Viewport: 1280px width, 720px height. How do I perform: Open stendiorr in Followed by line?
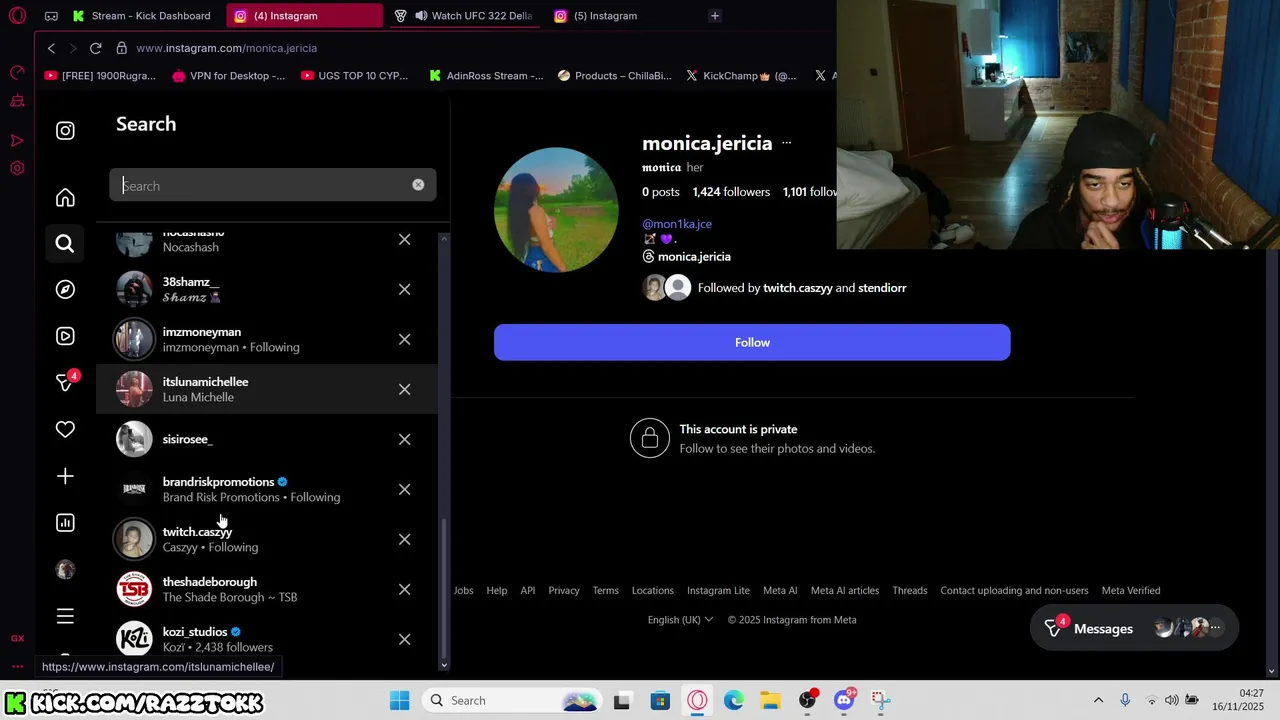point(882,288)
